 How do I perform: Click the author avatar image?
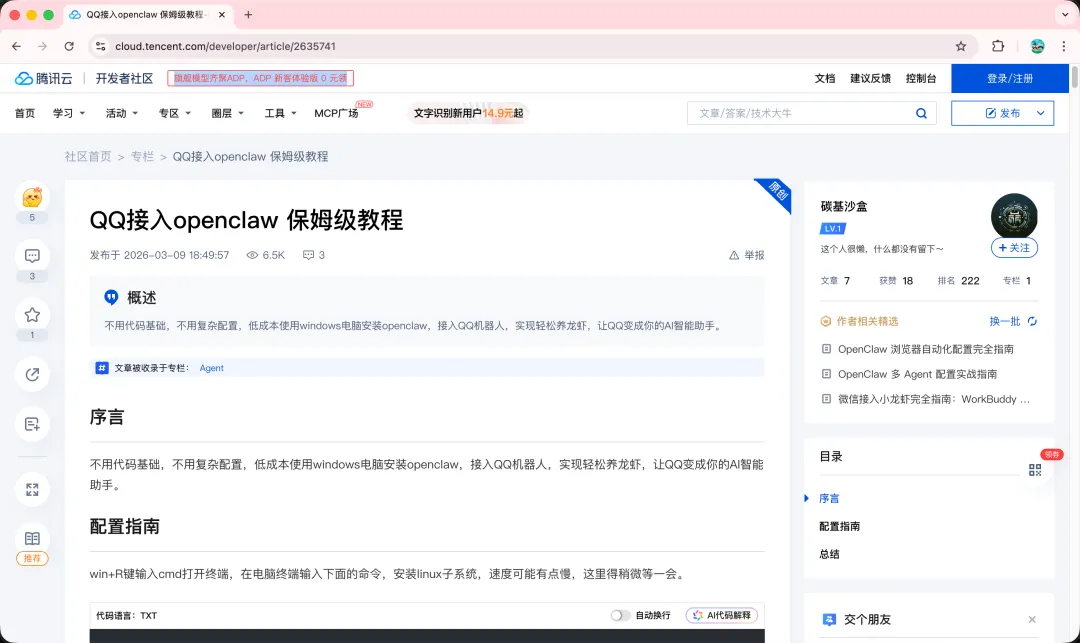(x=1014, y=216)
